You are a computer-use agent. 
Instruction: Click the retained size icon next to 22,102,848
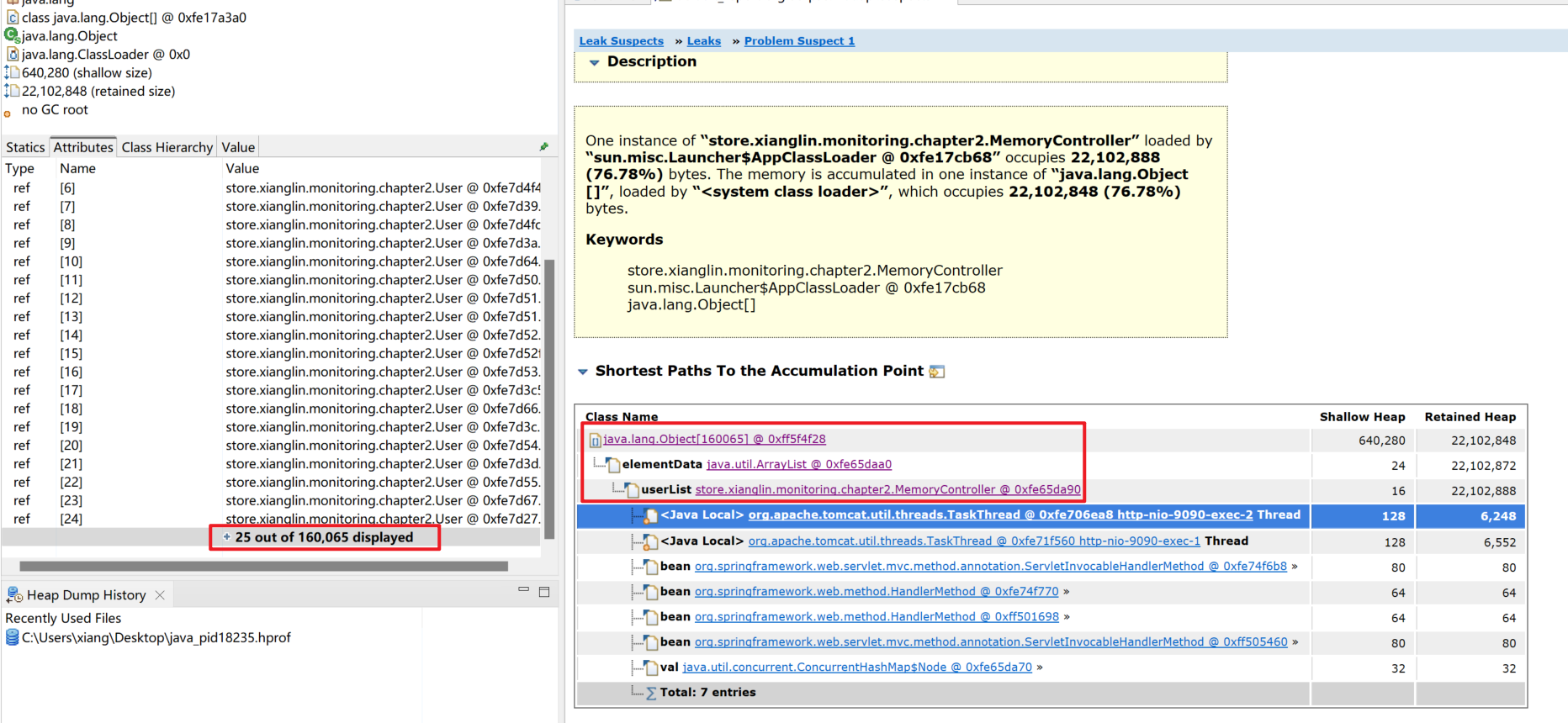click(x=12, y=91)
